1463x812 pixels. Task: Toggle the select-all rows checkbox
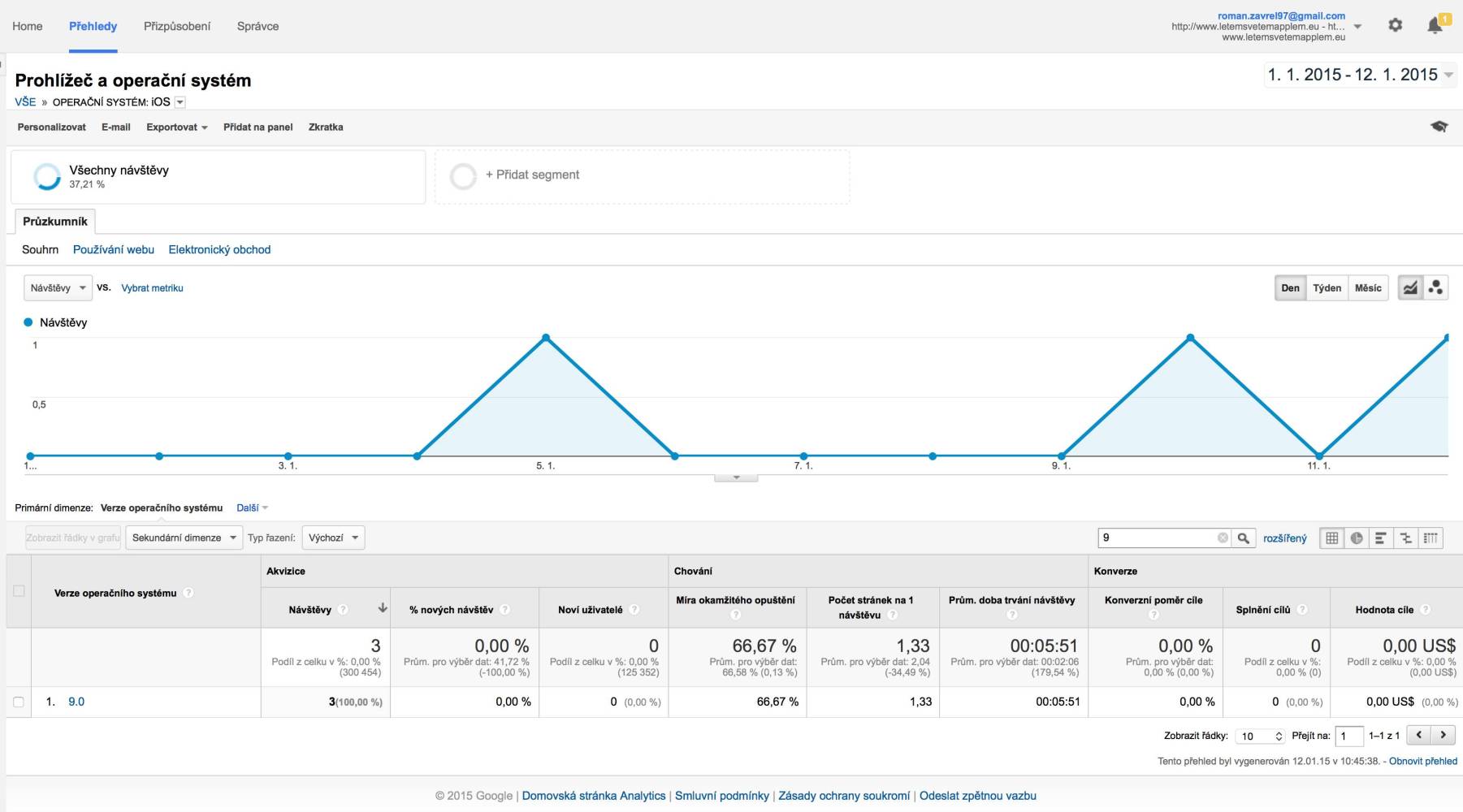(x=19, y=591)
